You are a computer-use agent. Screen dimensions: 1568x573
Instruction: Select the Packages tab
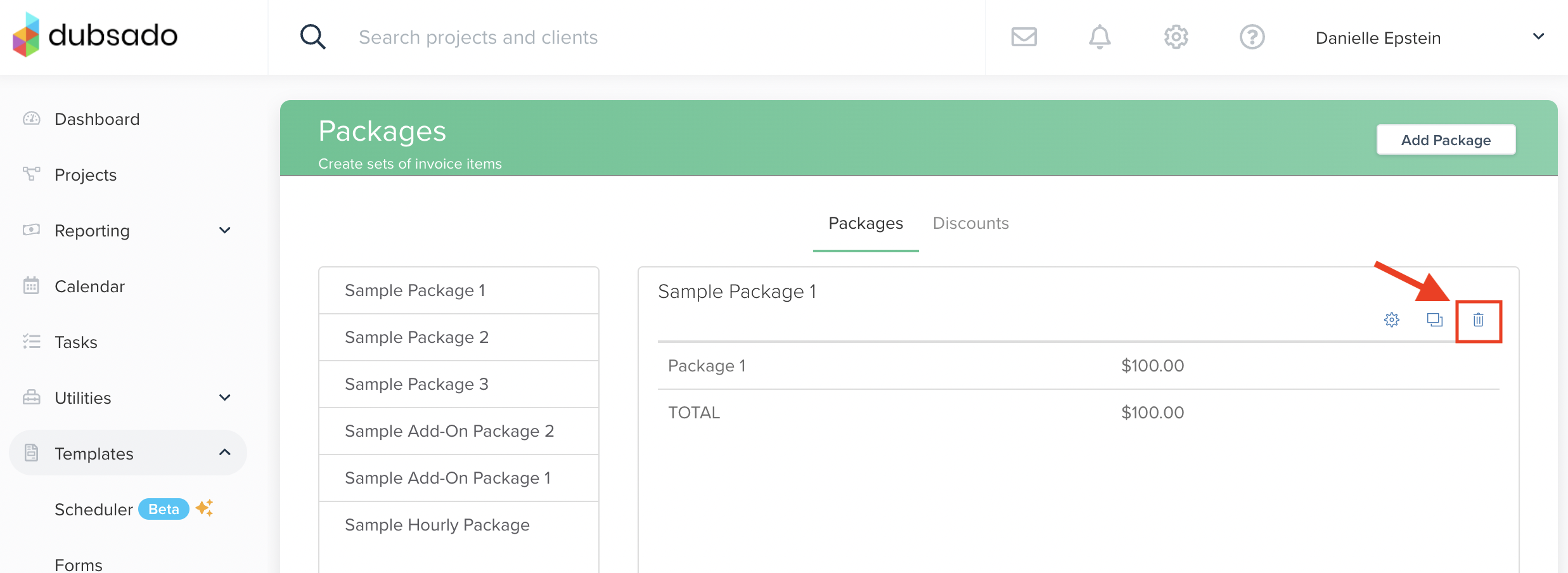(x=865, y=223)
